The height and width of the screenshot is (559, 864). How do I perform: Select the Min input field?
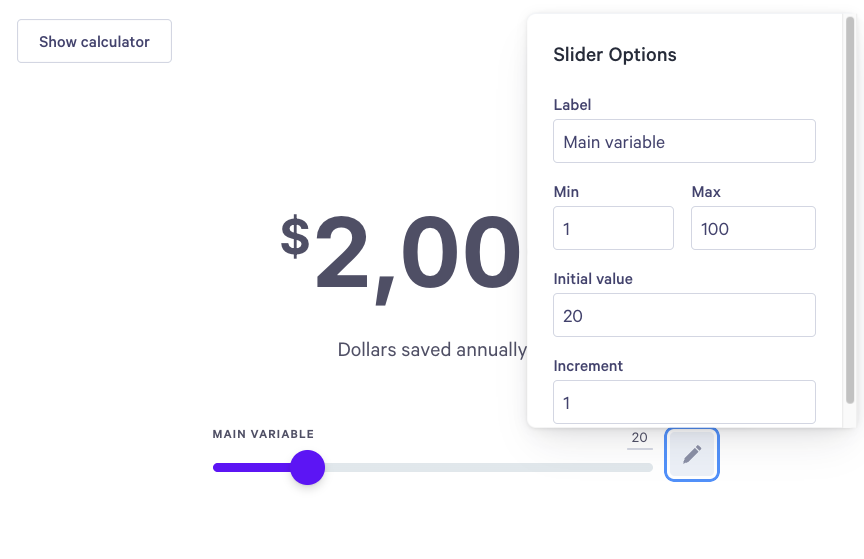pyautogui.click(x=613, y=228)
